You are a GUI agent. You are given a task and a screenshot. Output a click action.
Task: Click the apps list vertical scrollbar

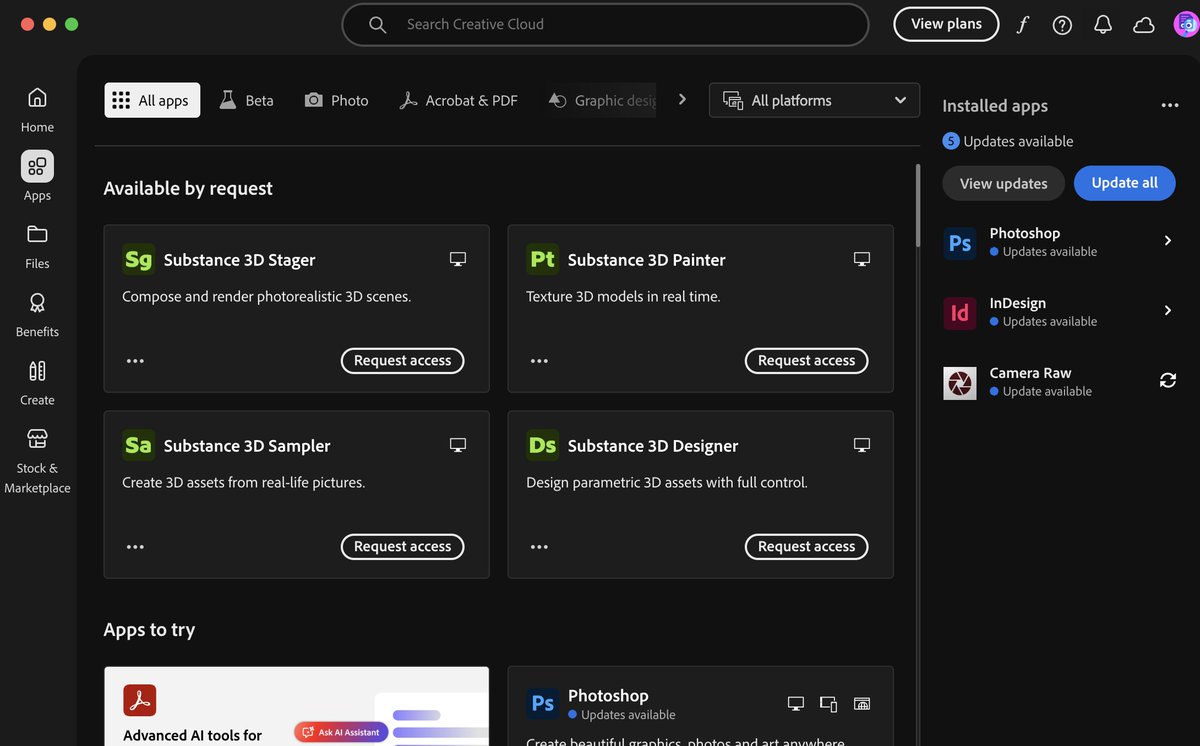[917, 205]
